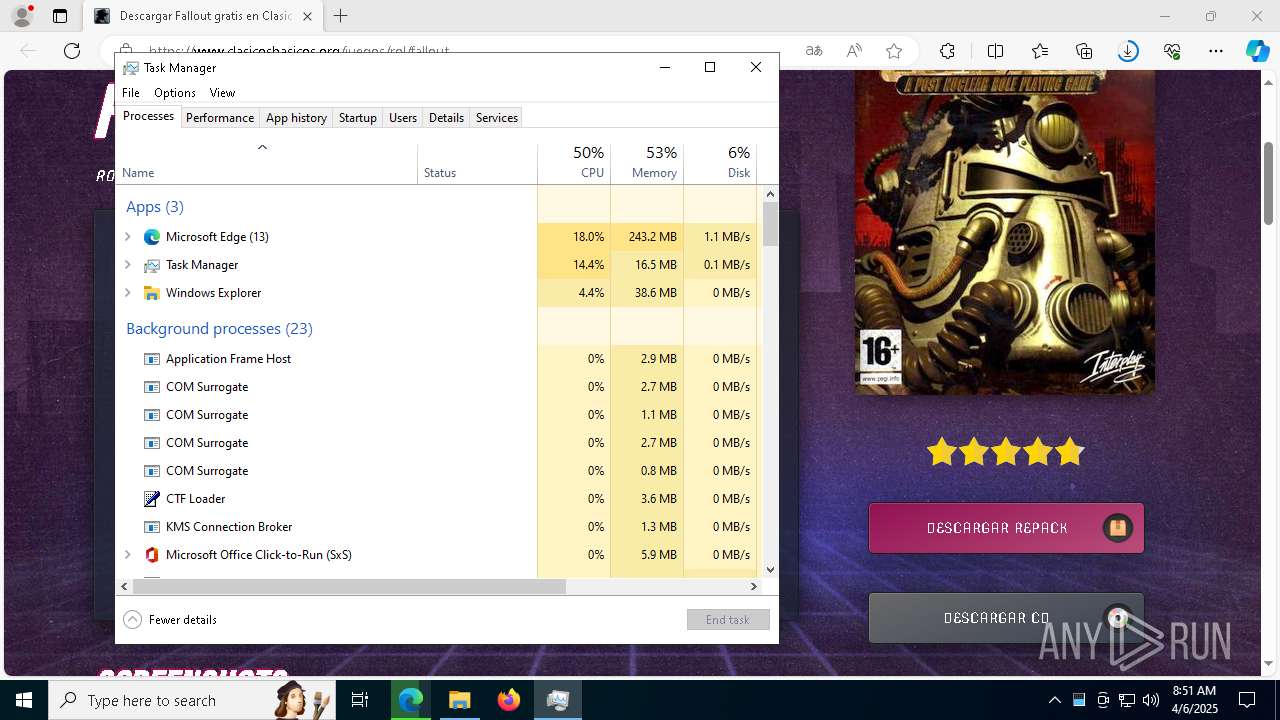Open Copilot sidebar icon in Edge
Image resolution: width=1280 pixels, height=720 pixels.
tap(1257, 51)
